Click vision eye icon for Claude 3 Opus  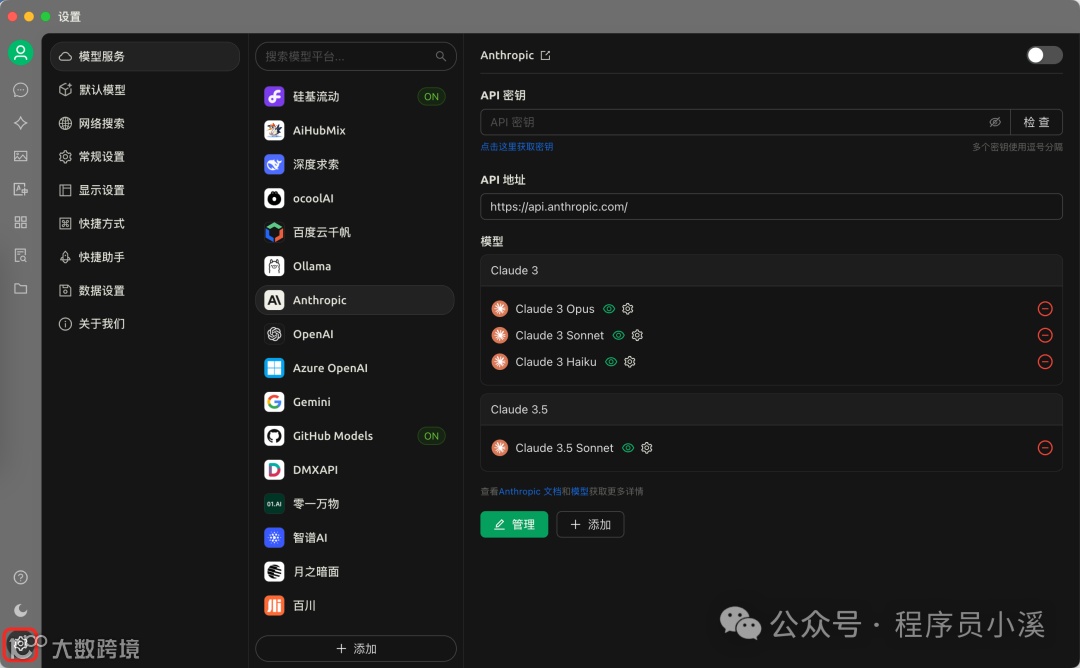point(609,309)
